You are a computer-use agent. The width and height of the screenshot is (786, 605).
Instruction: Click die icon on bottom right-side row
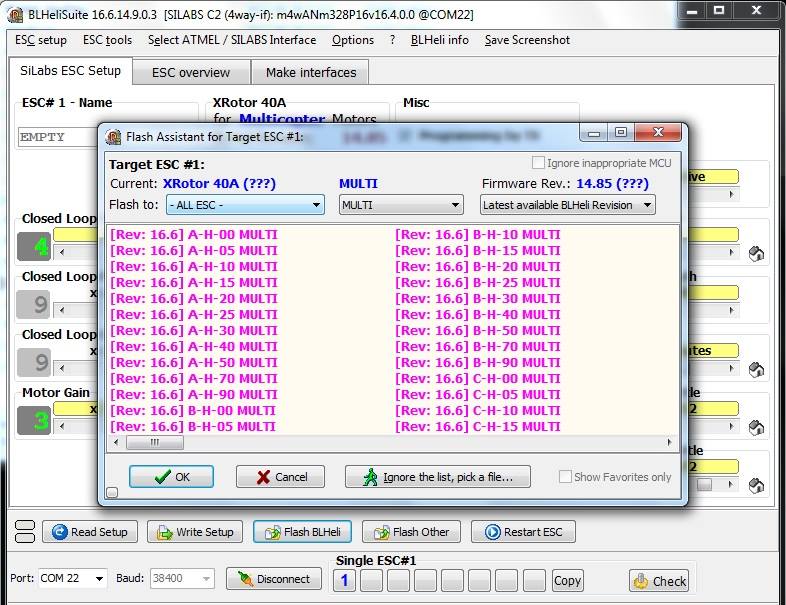pos(756,485)
